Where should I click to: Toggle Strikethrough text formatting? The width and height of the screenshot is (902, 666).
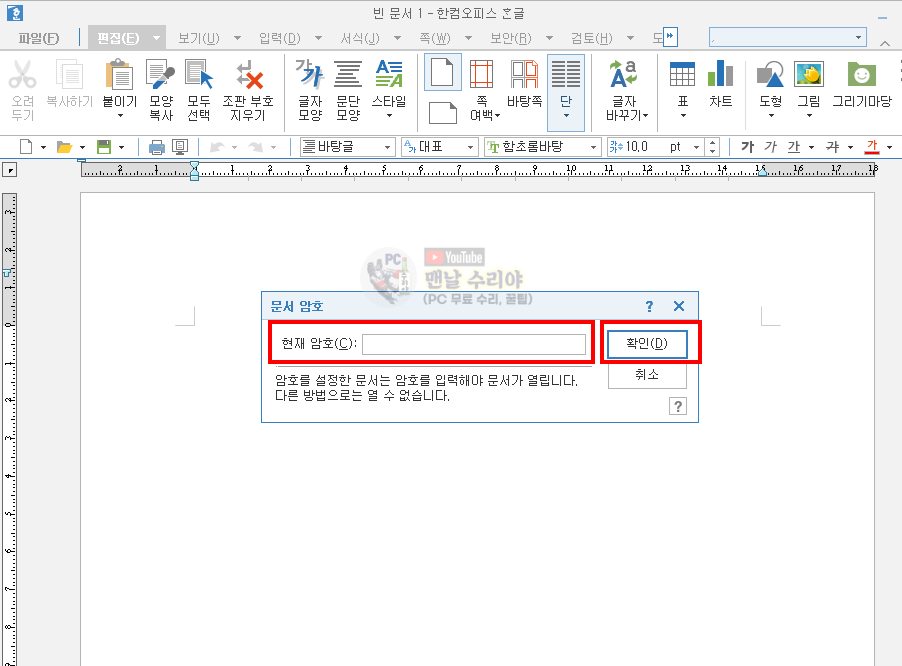[x=832, y=147]
